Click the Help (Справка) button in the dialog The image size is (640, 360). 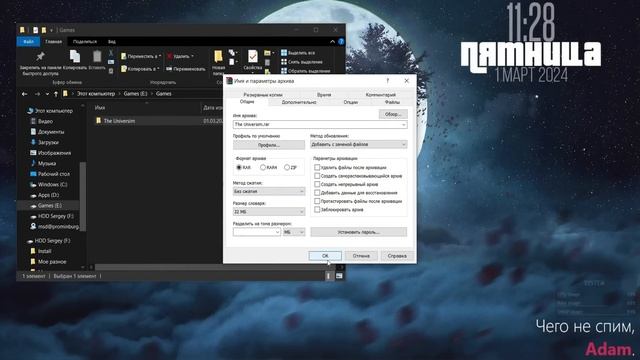click(x=397, y=256)
